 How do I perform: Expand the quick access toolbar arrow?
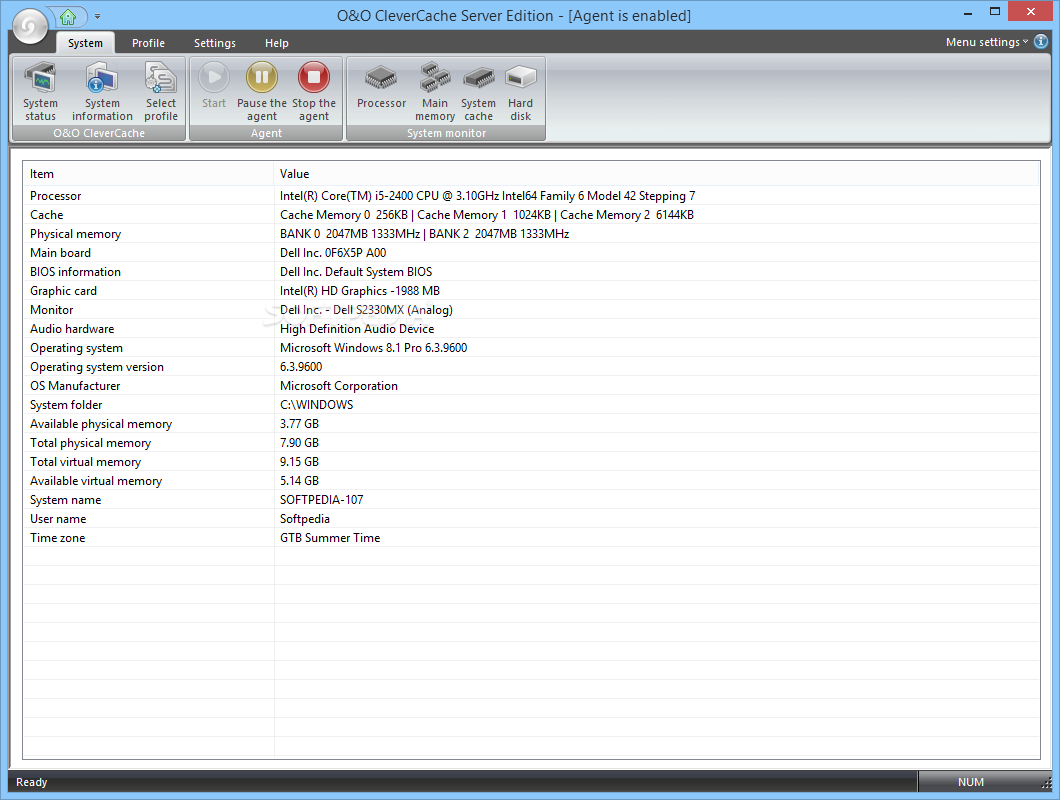[97, 16]
